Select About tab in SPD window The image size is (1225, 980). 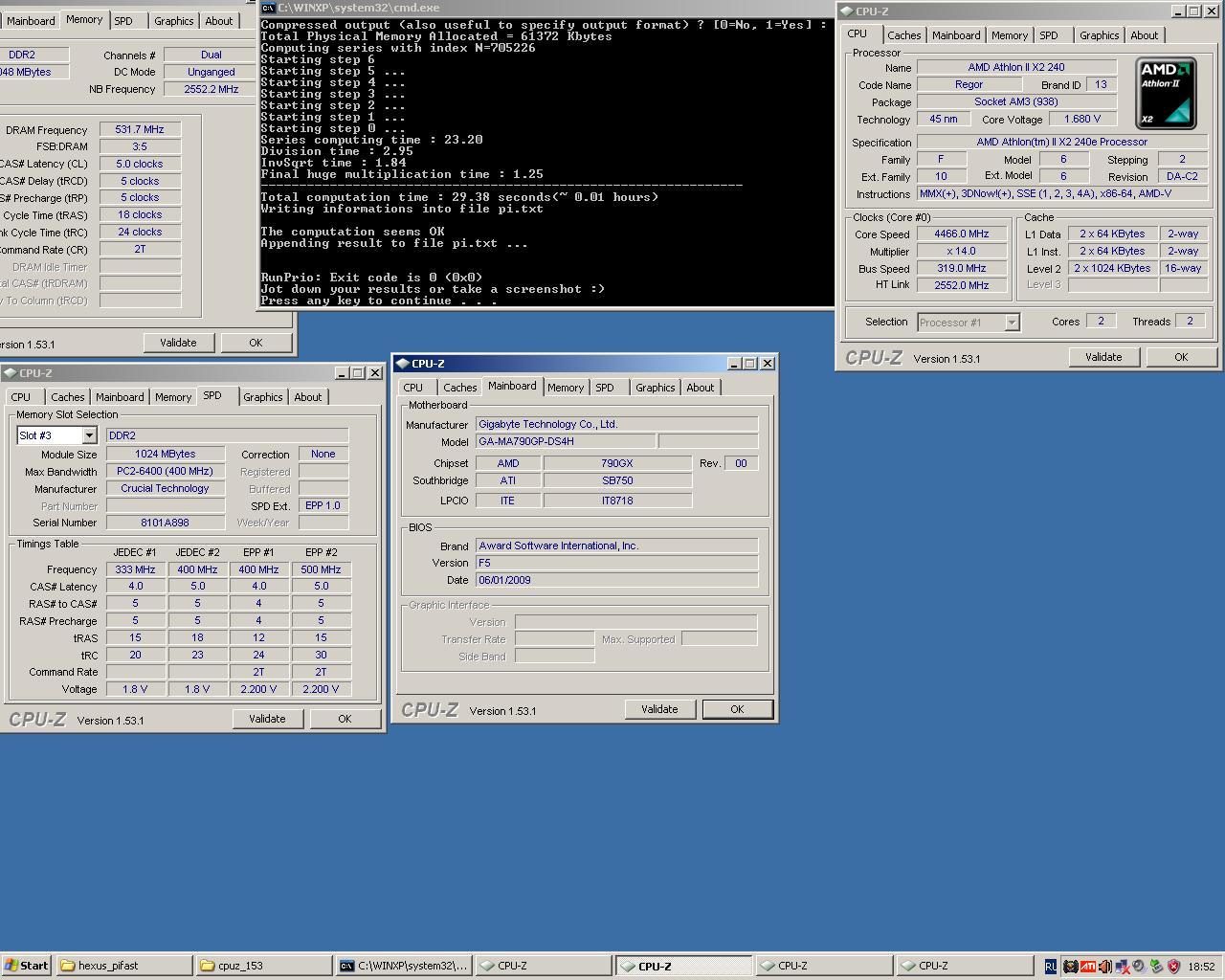click(x=308, y=397)
